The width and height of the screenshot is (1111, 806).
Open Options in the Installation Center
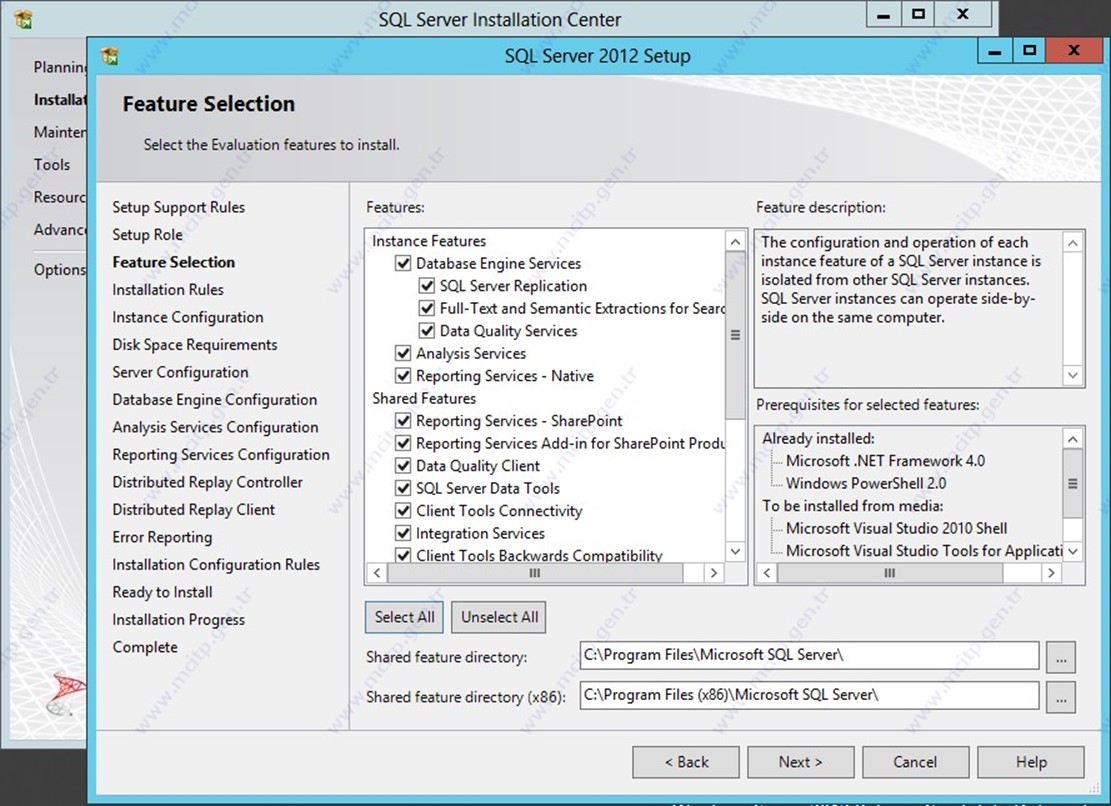(x=60, y=270)
